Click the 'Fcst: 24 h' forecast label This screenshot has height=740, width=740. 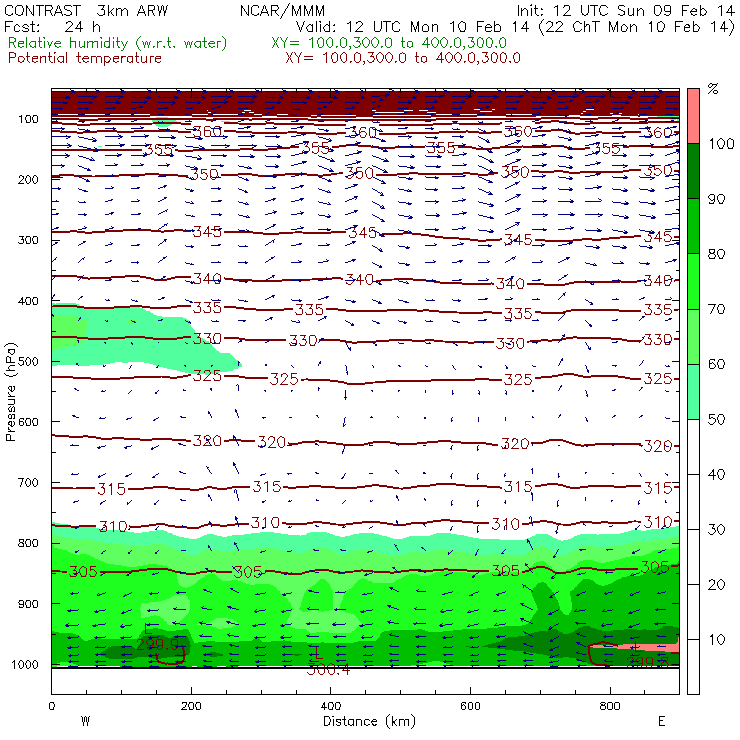(52, 27)
